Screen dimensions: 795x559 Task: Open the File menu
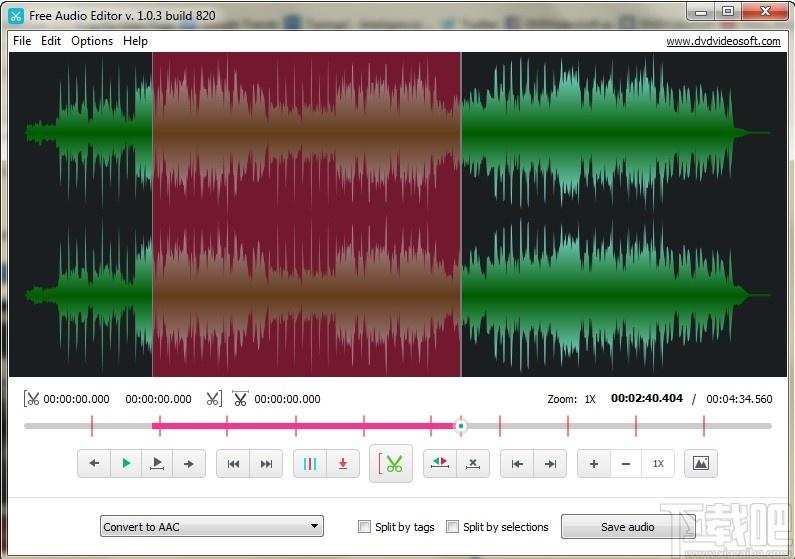click(22, 41)
